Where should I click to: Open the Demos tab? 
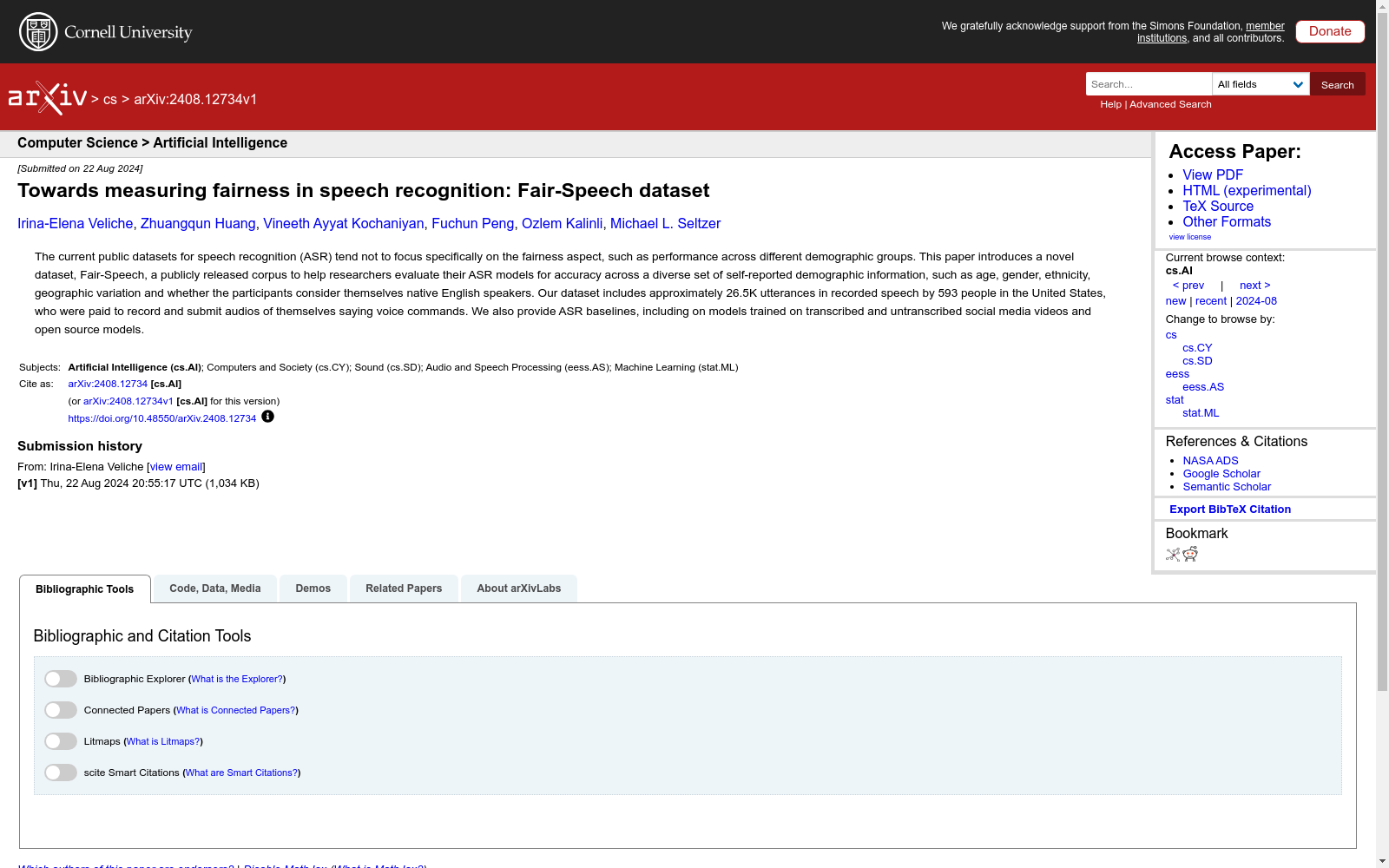[313, 589]
